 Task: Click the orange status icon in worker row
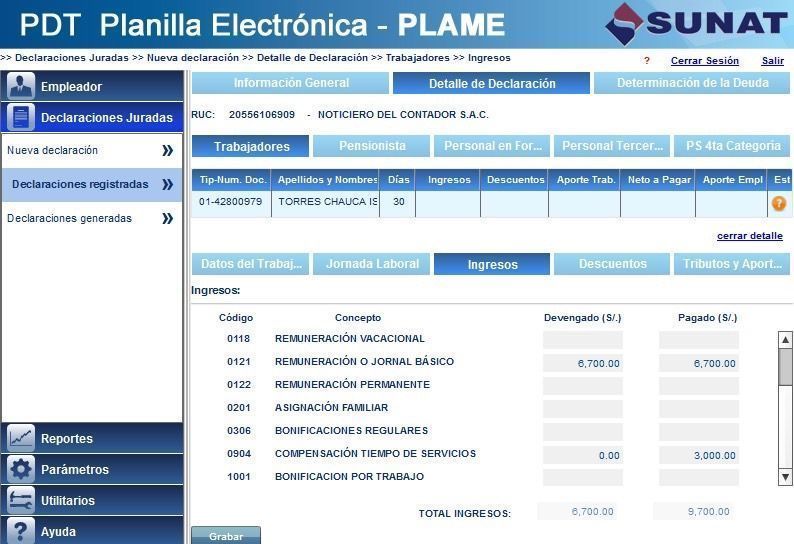tap(779, 203)
